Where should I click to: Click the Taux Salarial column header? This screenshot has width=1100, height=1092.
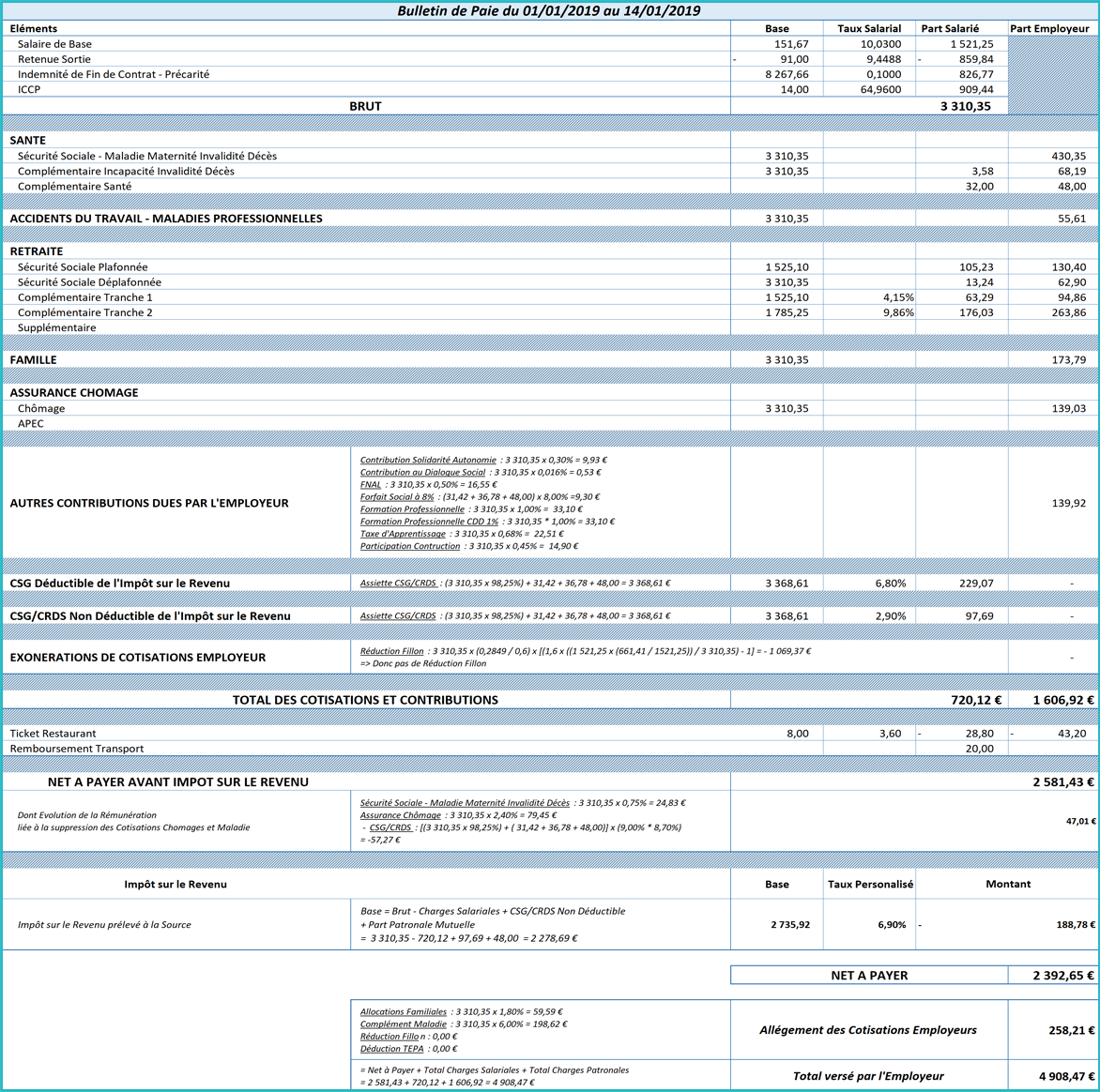868,28
